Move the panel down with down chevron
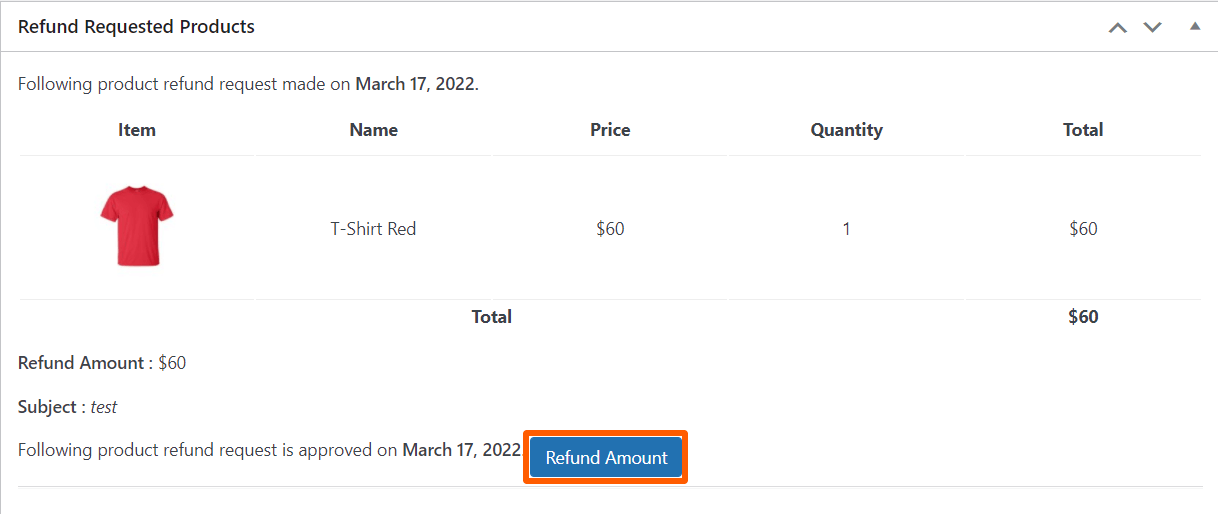Screen dimensions: 1218x514 pos(1152,27)
